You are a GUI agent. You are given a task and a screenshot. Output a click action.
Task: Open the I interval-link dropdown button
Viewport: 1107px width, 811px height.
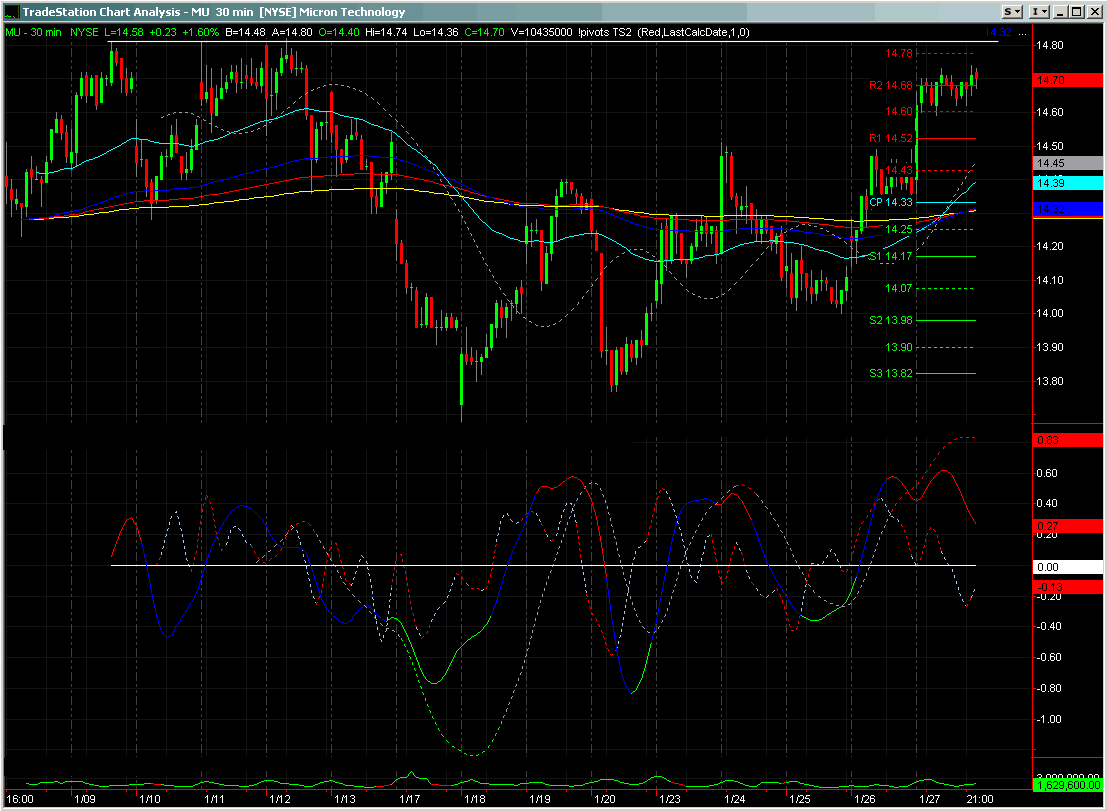tap(1039, 11)
